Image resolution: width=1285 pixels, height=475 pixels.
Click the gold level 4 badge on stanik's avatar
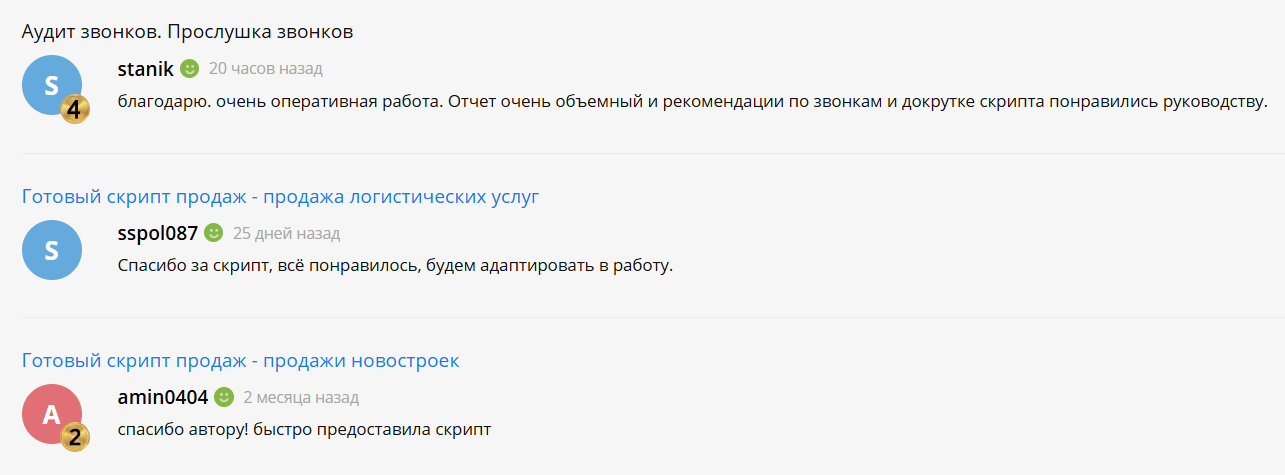click(x=75, y=109)
